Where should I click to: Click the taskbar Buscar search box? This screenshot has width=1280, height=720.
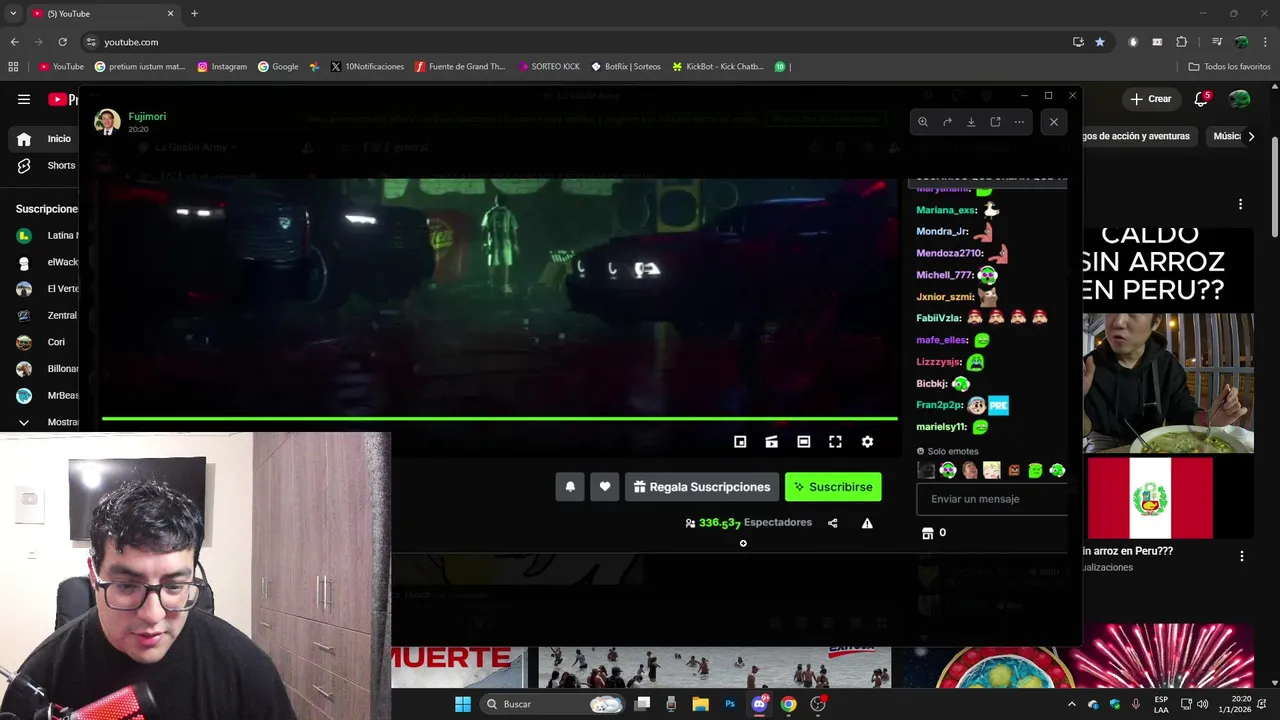click(554, 704)
